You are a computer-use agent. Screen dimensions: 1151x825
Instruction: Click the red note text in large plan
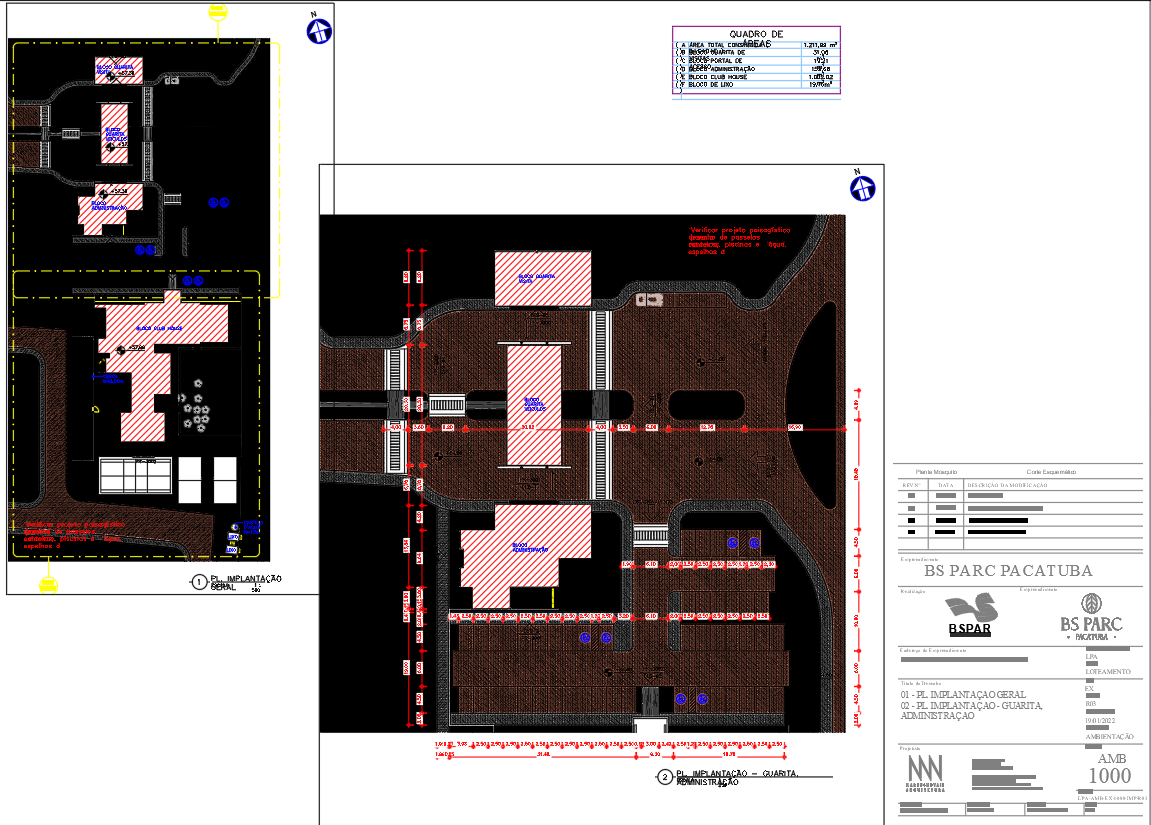click(738, 241)
